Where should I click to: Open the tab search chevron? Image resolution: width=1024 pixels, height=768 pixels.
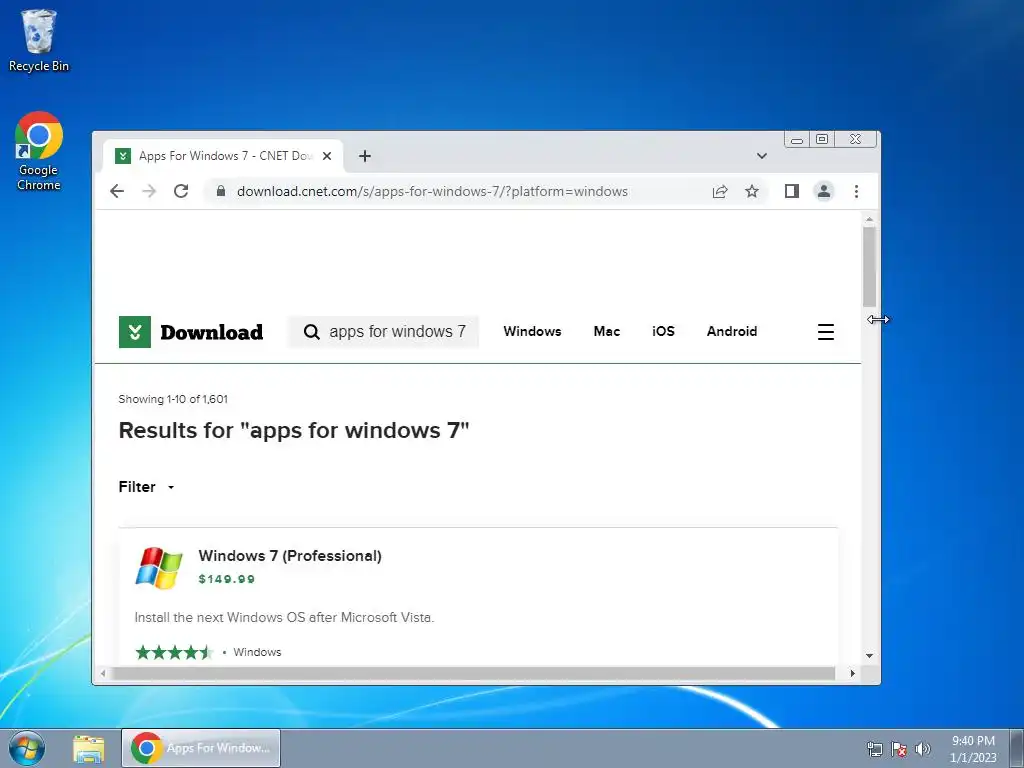pyautogui.click(x=761, y=156)
